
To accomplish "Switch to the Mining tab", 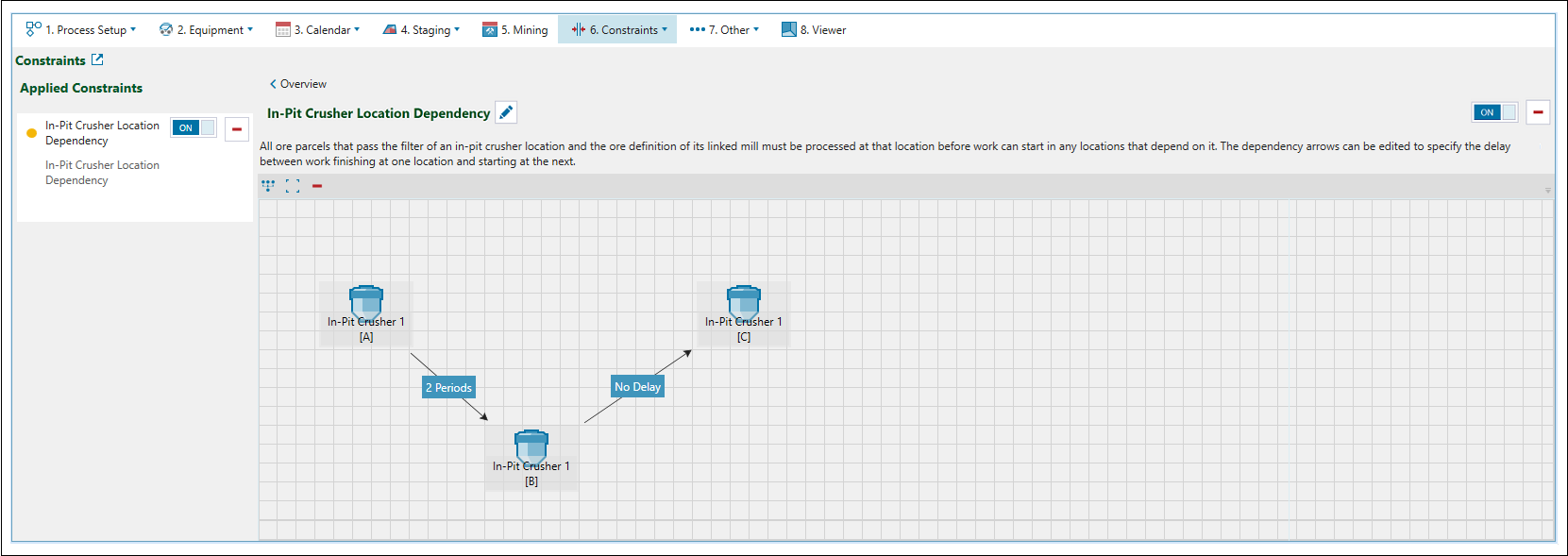I will click(514, 29).
